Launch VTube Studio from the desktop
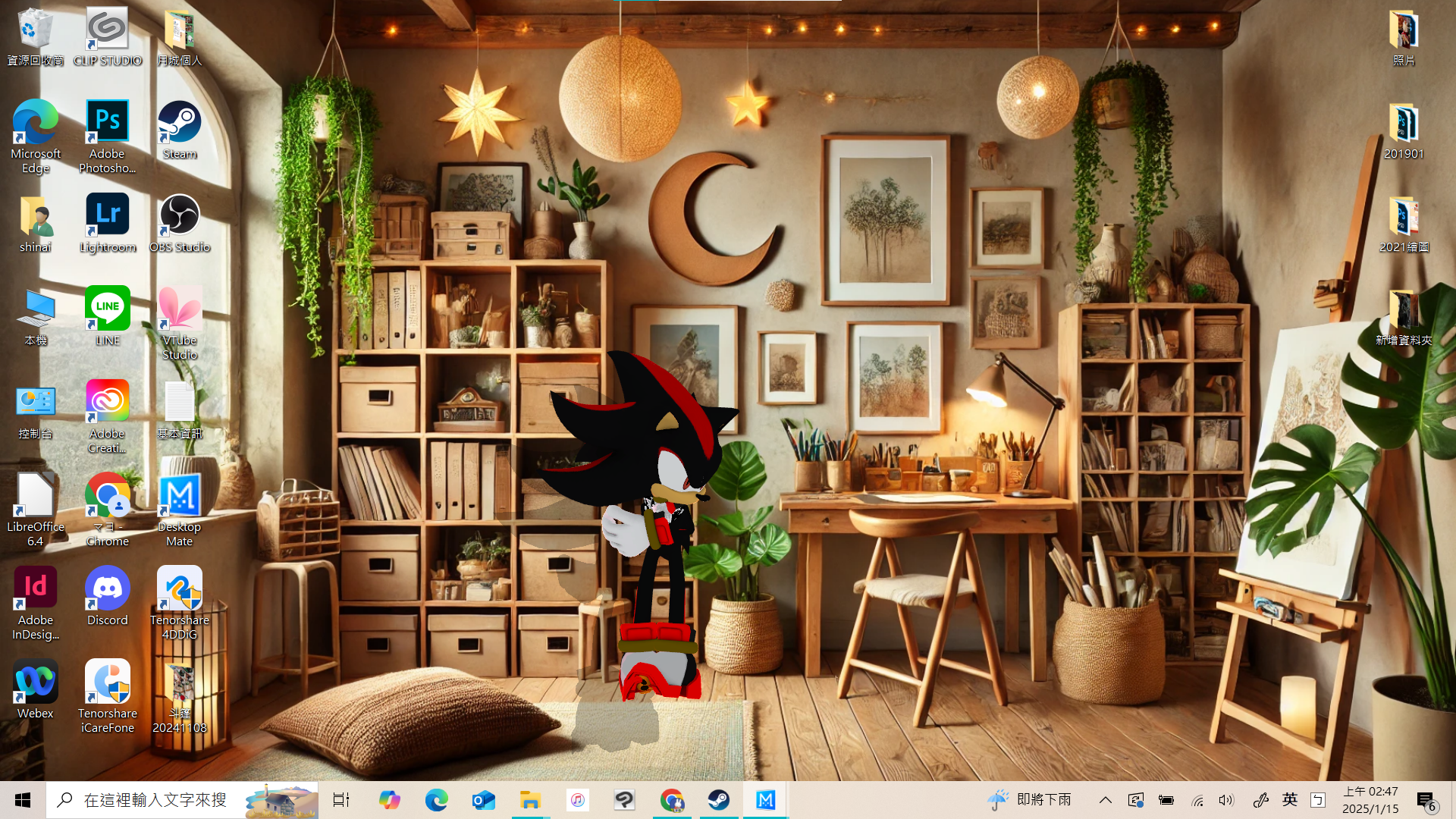Viewport: 1456px width, 819px height. pos(180,323)
